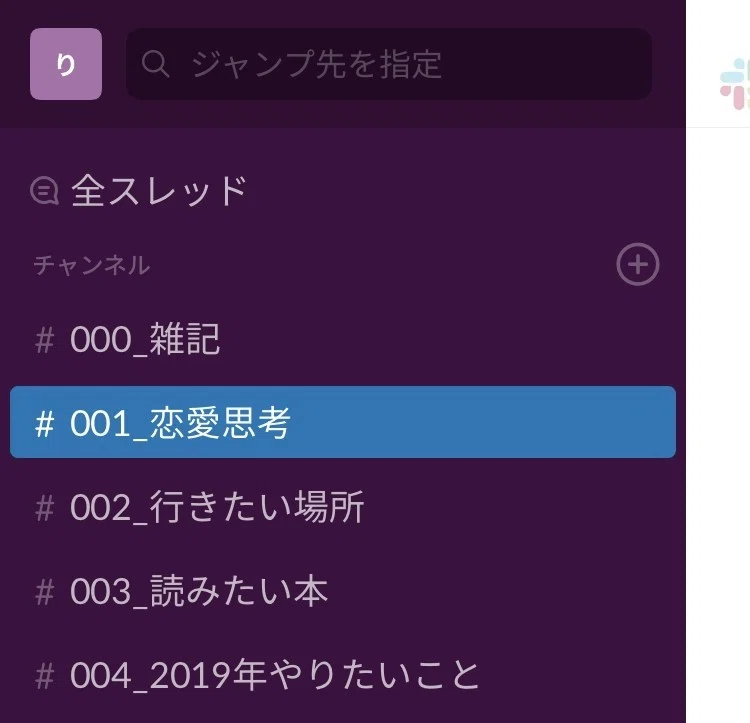Switch to the 003_読みたい本 channel
This screenshot has height=723, width=750.
[343, 591]
